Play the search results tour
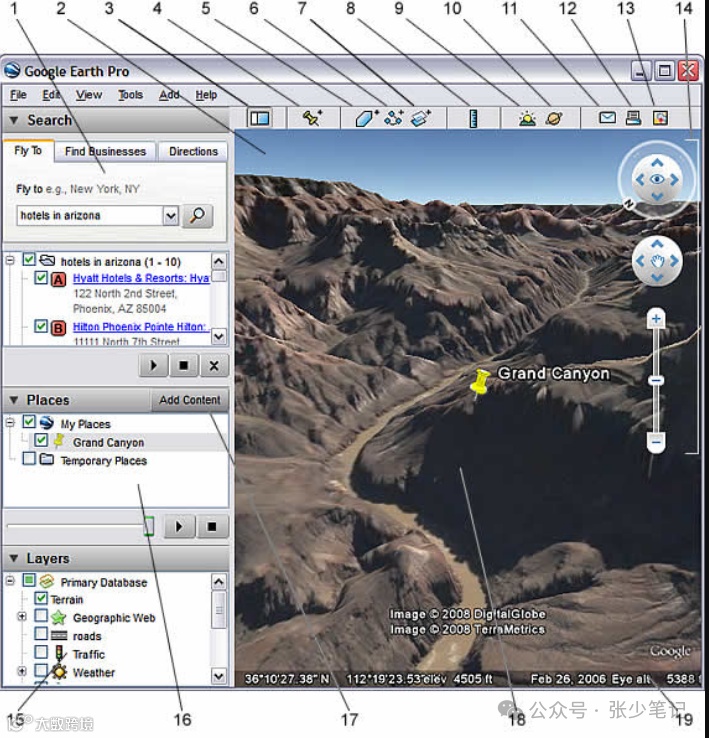709x738 pixels. (x=153, y=365)
